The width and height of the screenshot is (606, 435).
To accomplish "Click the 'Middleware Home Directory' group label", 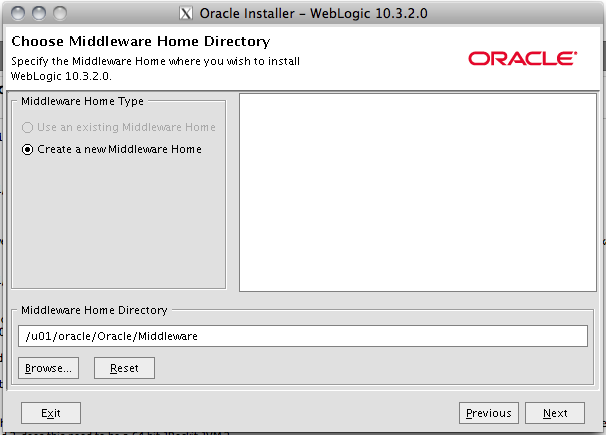I will coord(94,310).
